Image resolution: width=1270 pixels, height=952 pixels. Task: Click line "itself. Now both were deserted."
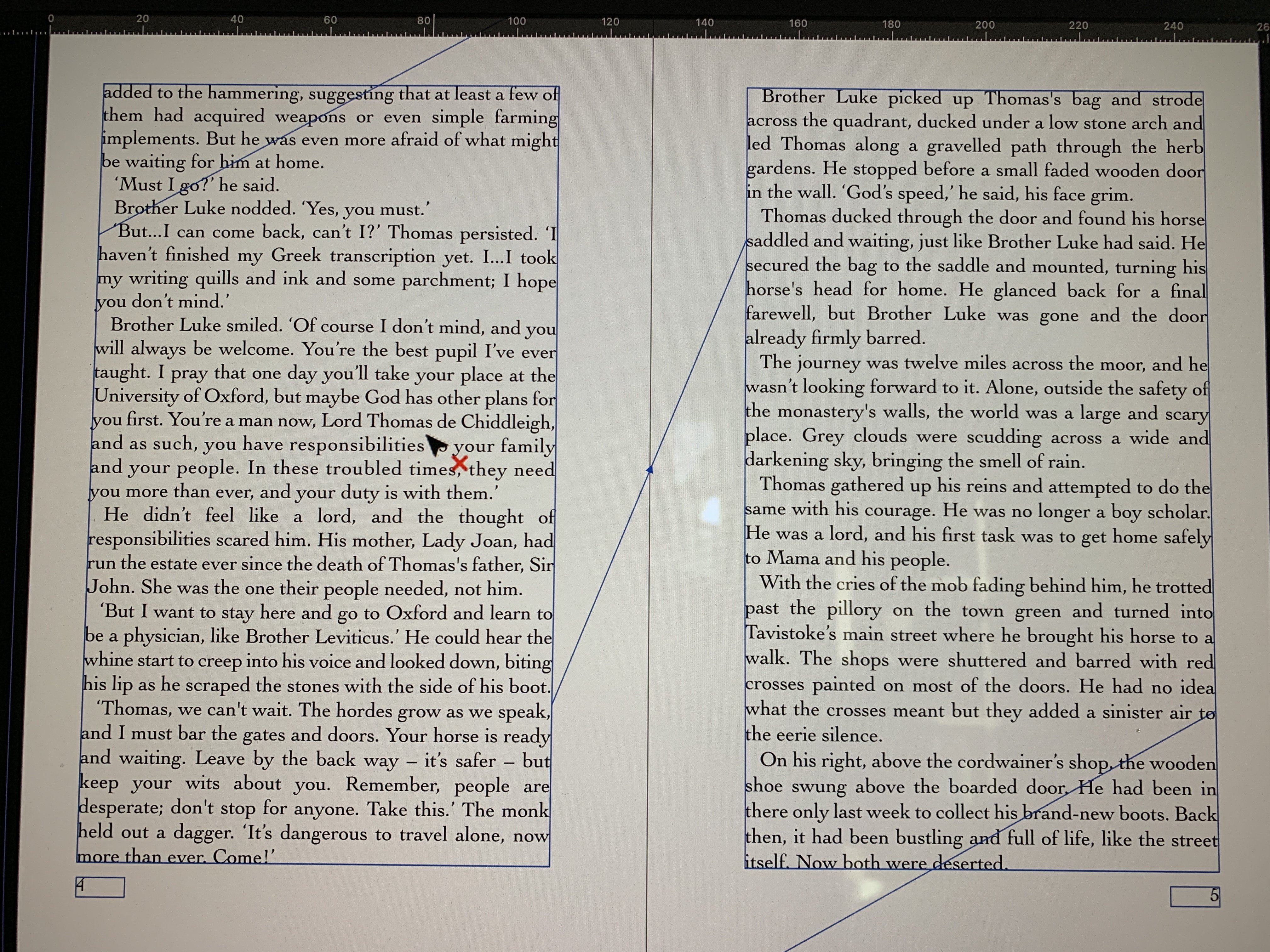tap(876, 862)
